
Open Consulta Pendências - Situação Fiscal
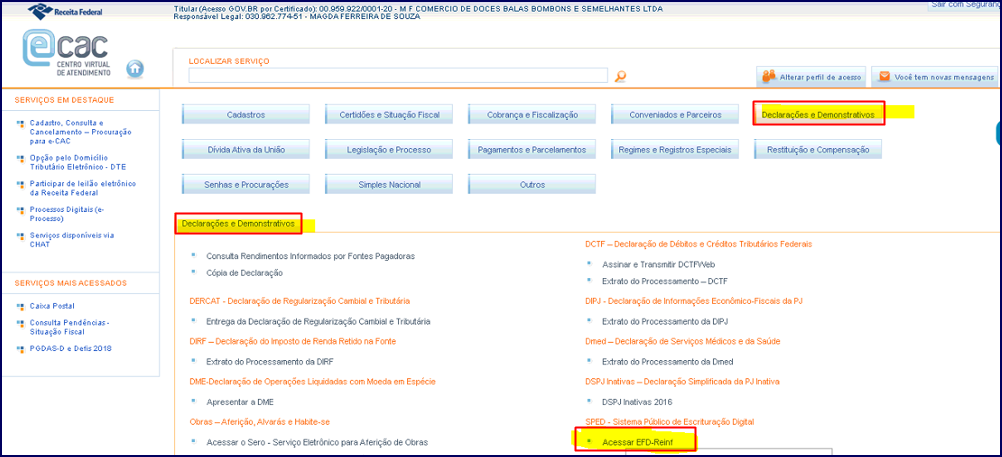point(69,328)
